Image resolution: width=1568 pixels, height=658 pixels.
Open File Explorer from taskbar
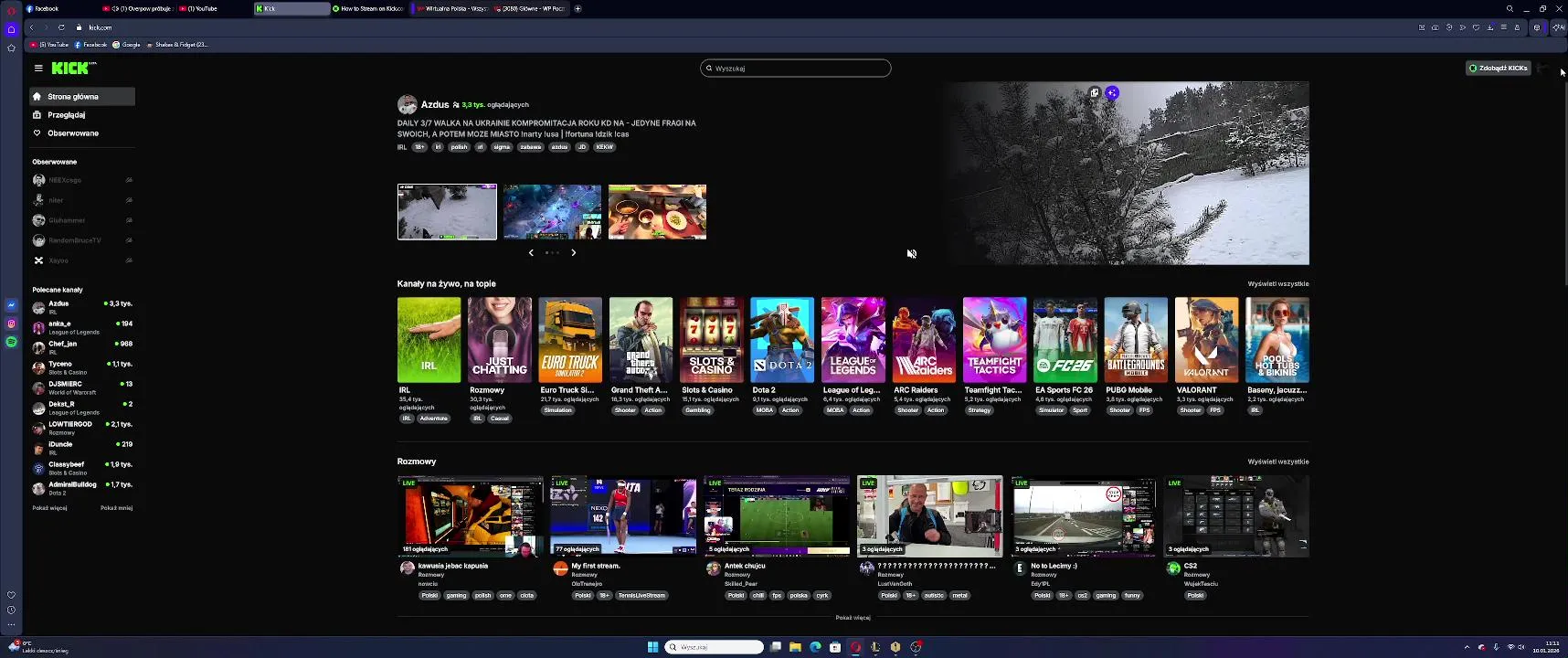coord(795,647)
